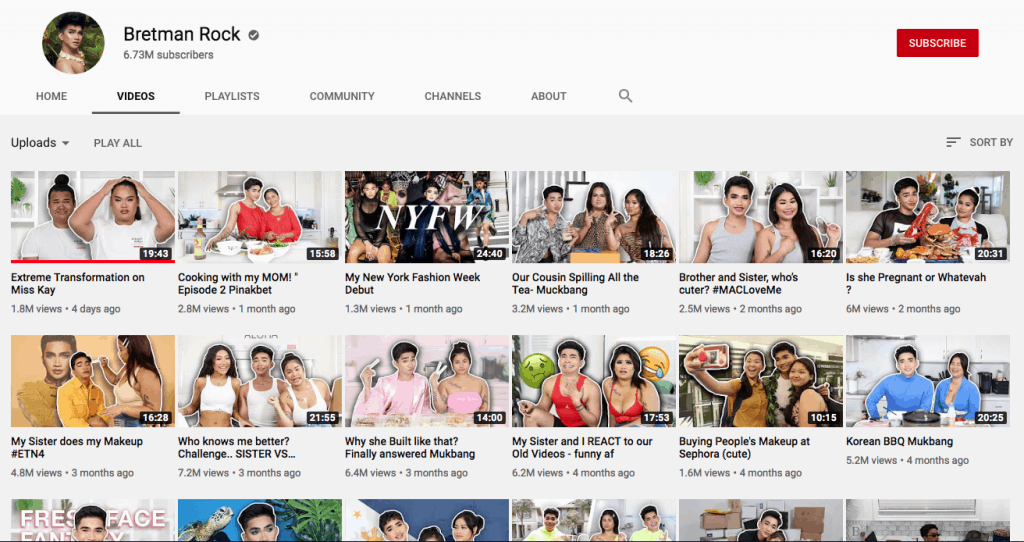Click the Sort By lines icon
1024x542 pixels.
click(x=953, y=143)
